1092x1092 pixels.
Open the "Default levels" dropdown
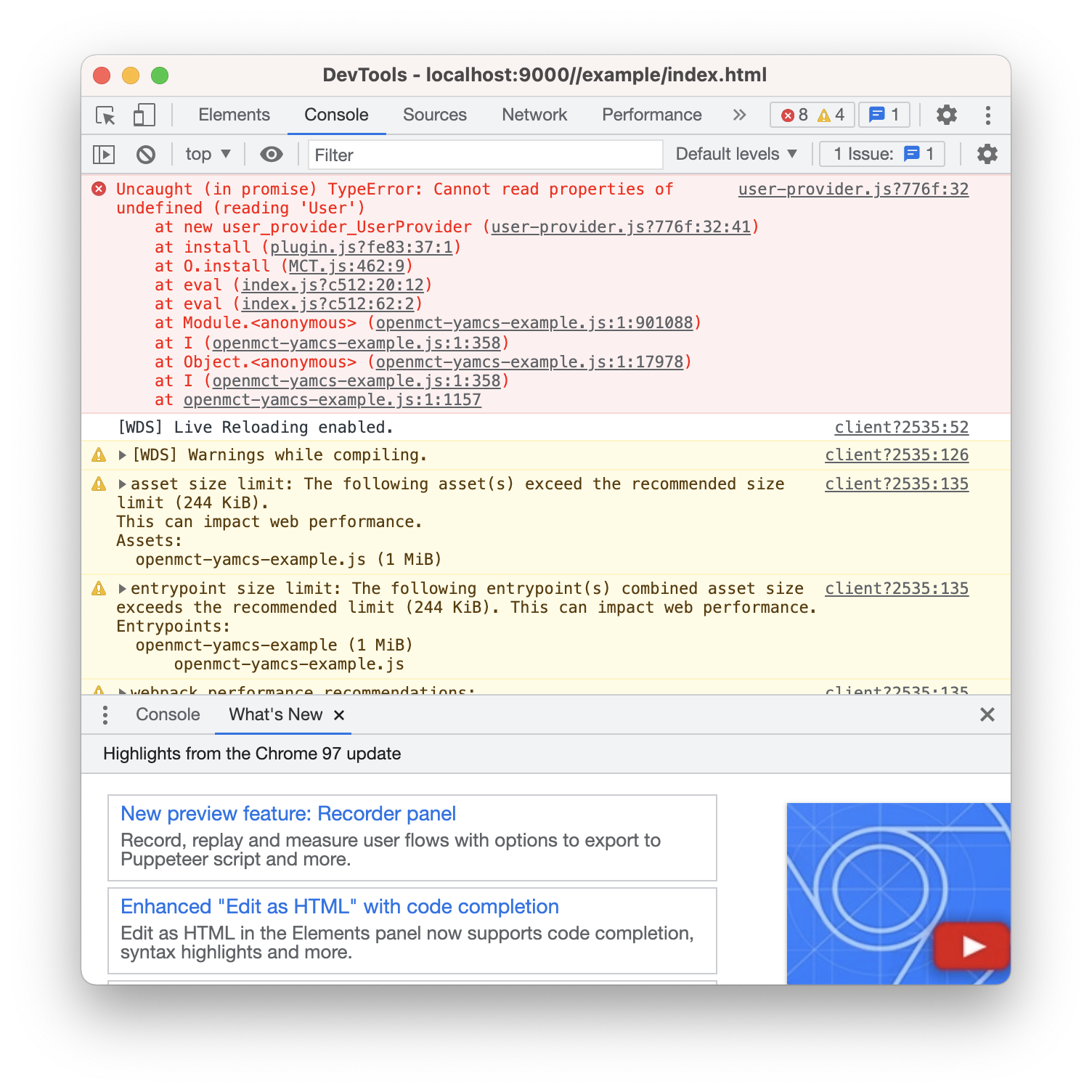point(735,154)
